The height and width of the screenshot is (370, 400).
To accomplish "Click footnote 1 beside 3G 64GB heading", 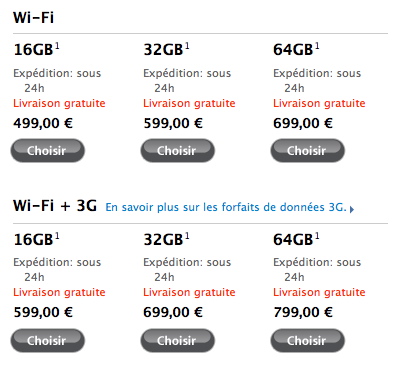I will 317,236.
